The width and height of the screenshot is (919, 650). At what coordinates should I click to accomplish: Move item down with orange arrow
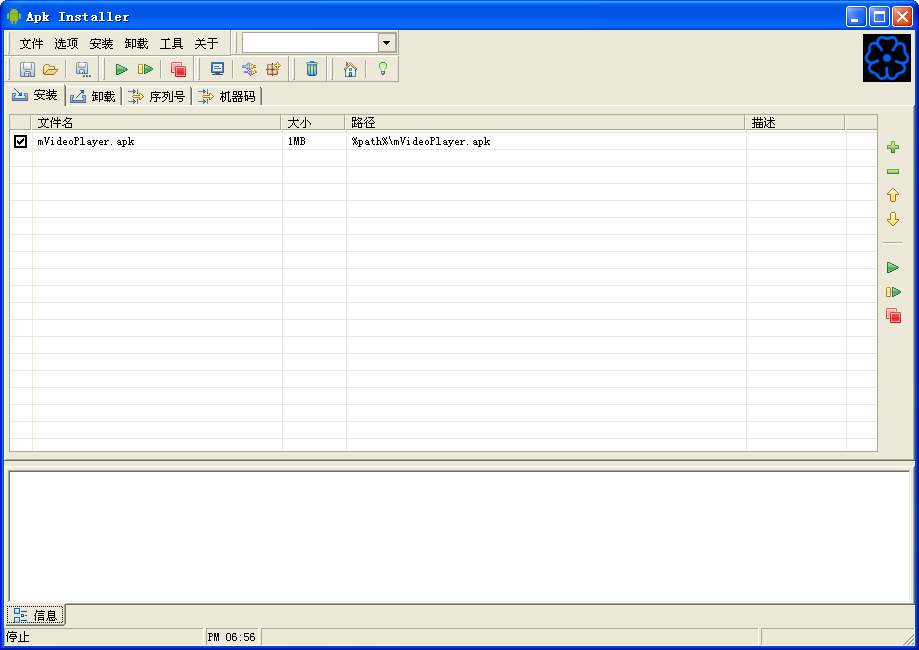point(893,219)
